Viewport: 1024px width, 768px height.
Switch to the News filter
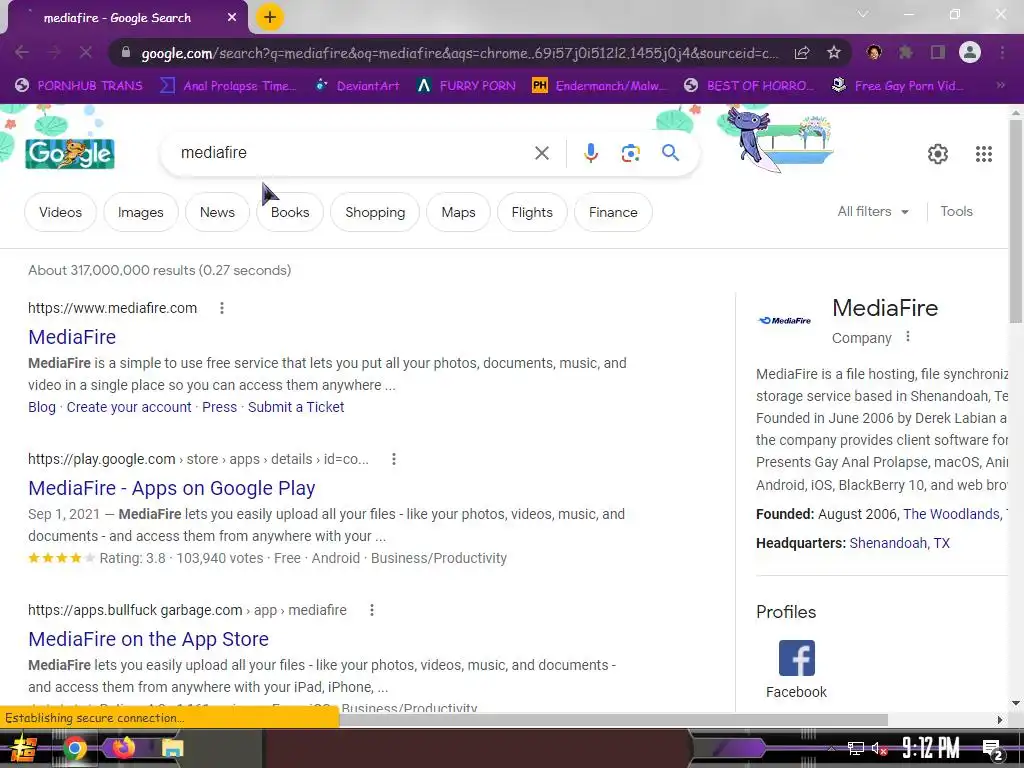pyautogui.click(x=217, y=212)
